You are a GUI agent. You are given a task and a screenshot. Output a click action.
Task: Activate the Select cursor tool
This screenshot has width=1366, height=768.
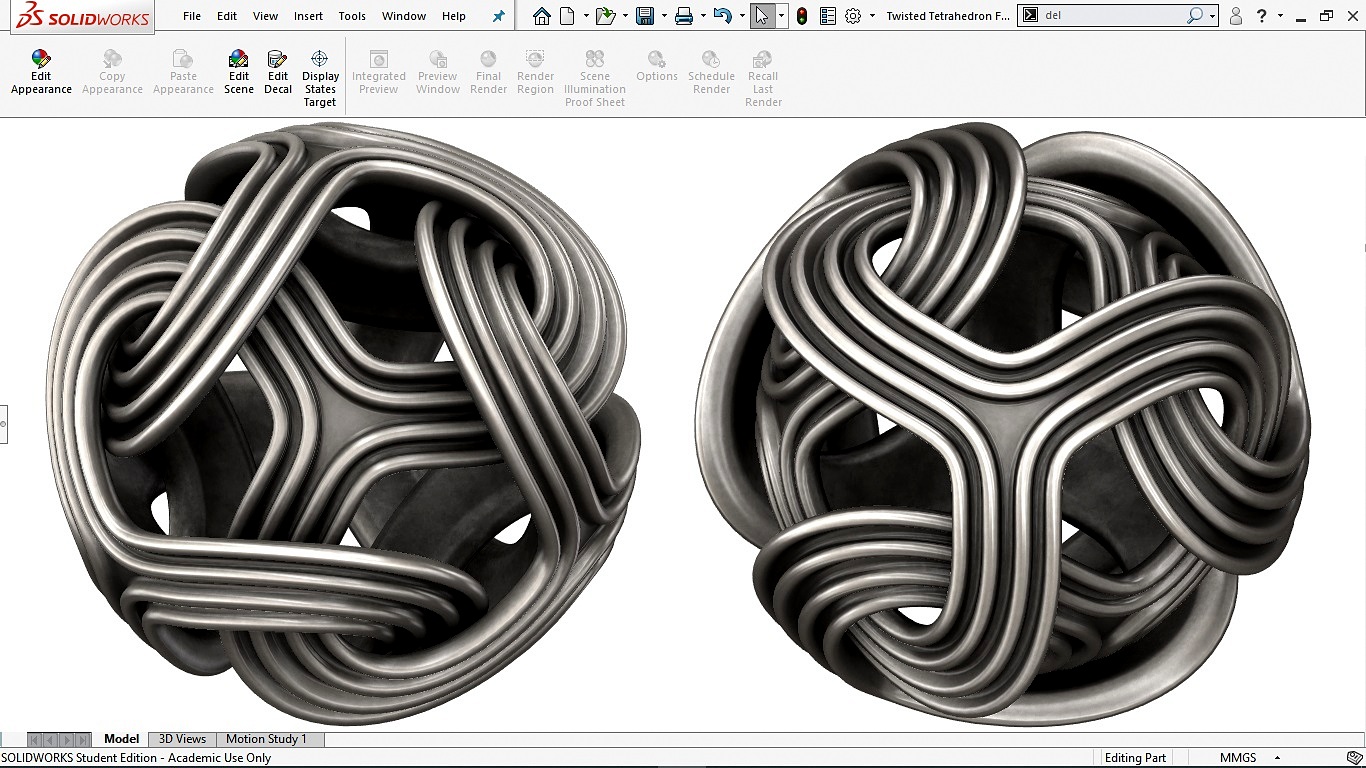762,16
